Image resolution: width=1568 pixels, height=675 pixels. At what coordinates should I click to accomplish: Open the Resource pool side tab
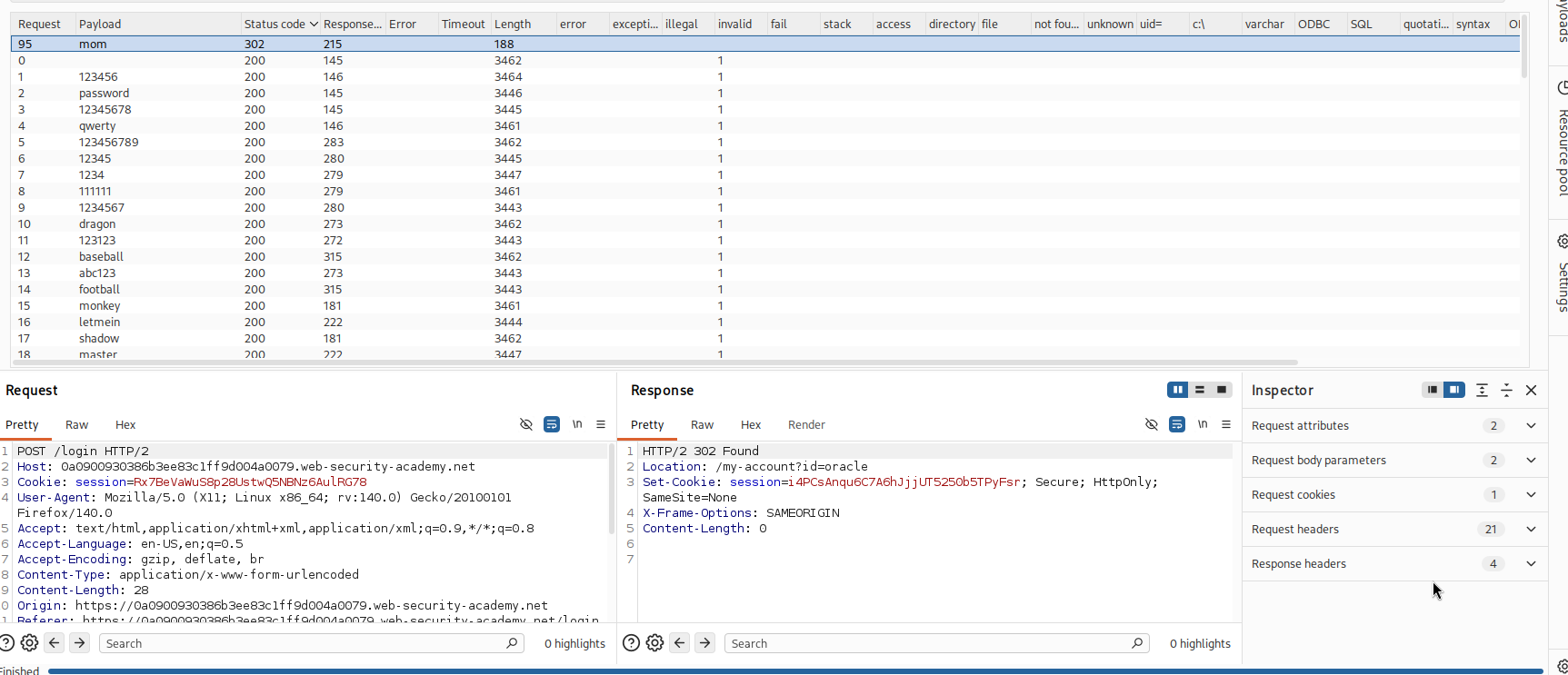click(x=1561, y=141)
